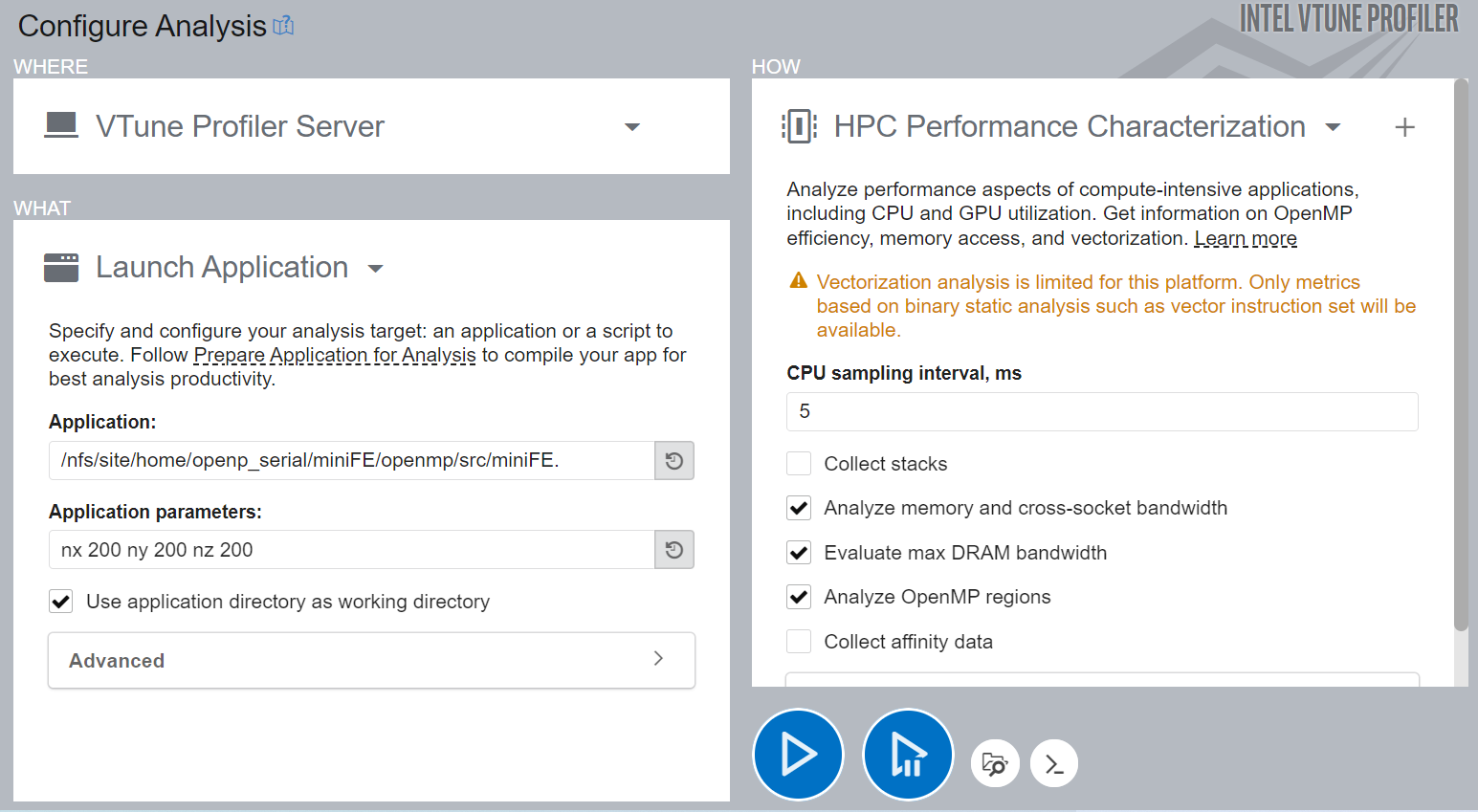The image size is (1478, 812).
Task: Open the HPC Performance Characterization analysis dropdown
Action: pos(1333,127)
